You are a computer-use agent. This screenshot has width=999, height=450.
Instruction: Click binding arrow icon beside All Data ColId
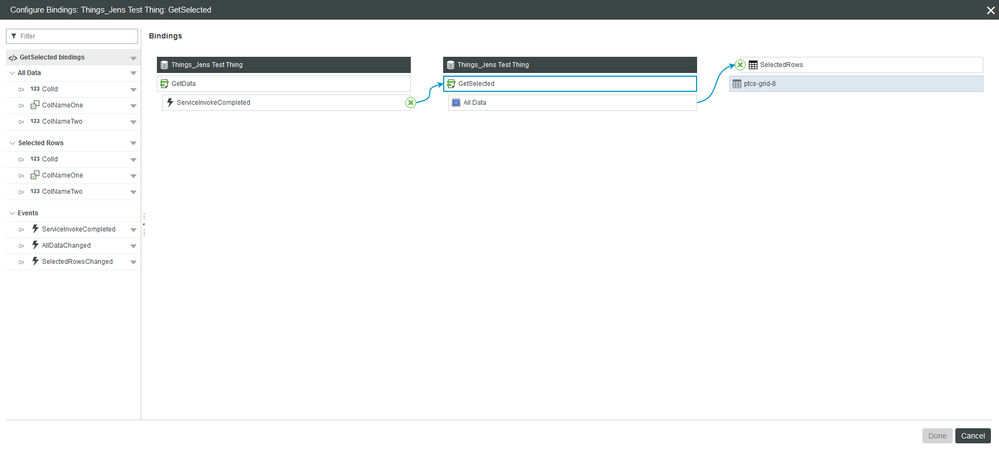tap(20, 90)
